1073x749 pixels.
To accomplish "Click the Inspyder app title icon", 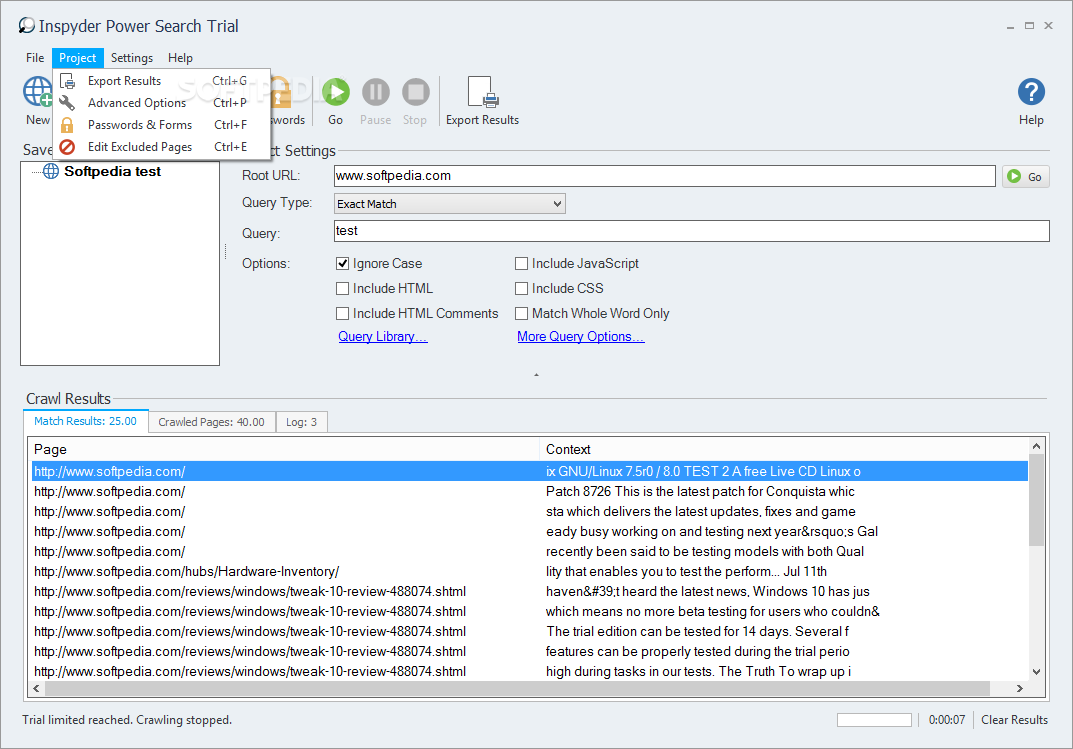I will [27, 26].
